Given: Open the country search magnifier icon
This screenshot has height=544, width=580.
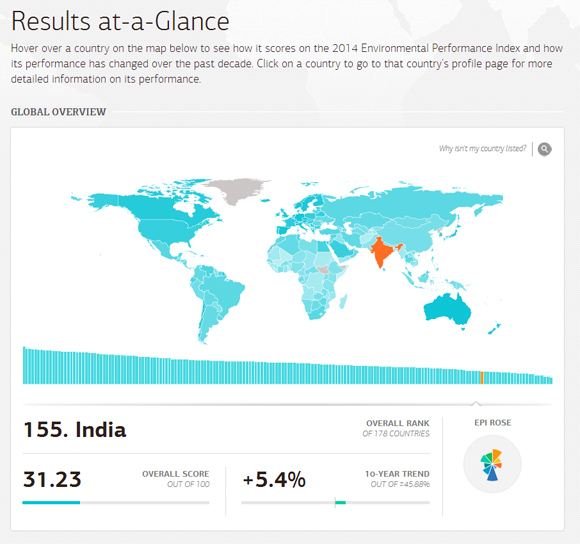Looking at the screenshot, I should point(544,149).
